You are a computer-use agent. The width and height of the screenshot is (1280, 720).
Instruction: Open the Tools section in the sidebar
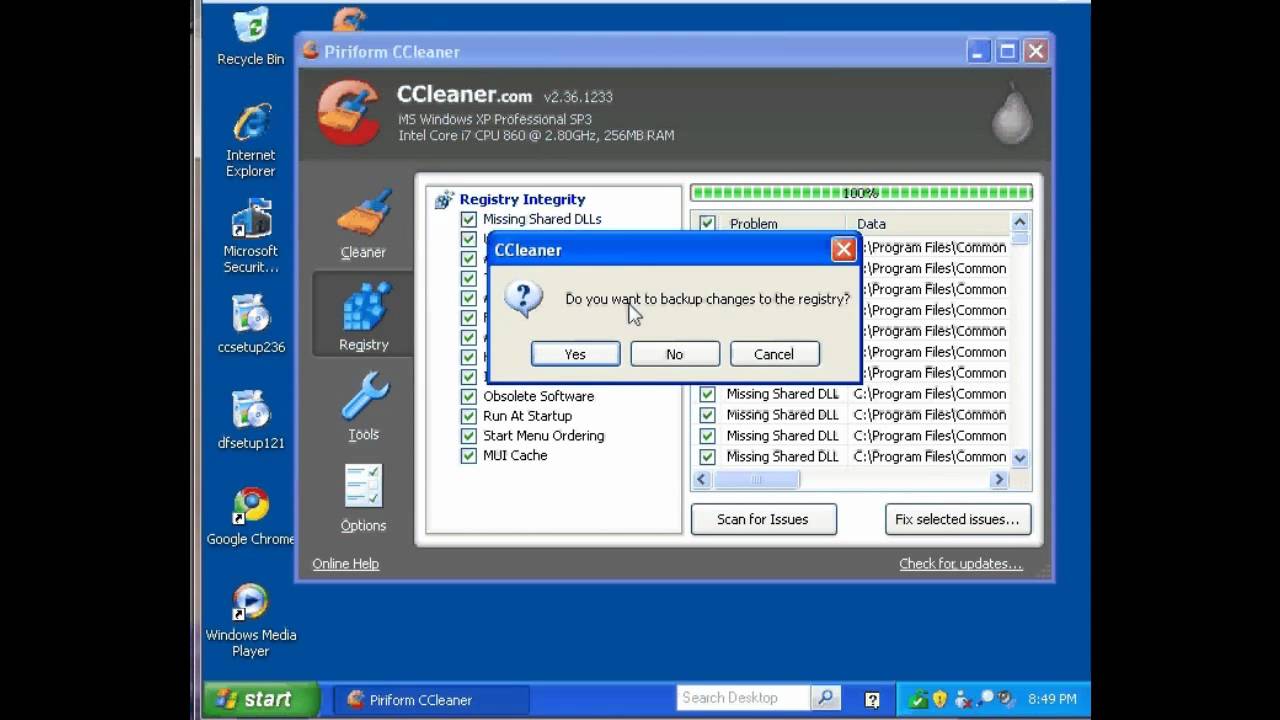click(x=363, y=406)
